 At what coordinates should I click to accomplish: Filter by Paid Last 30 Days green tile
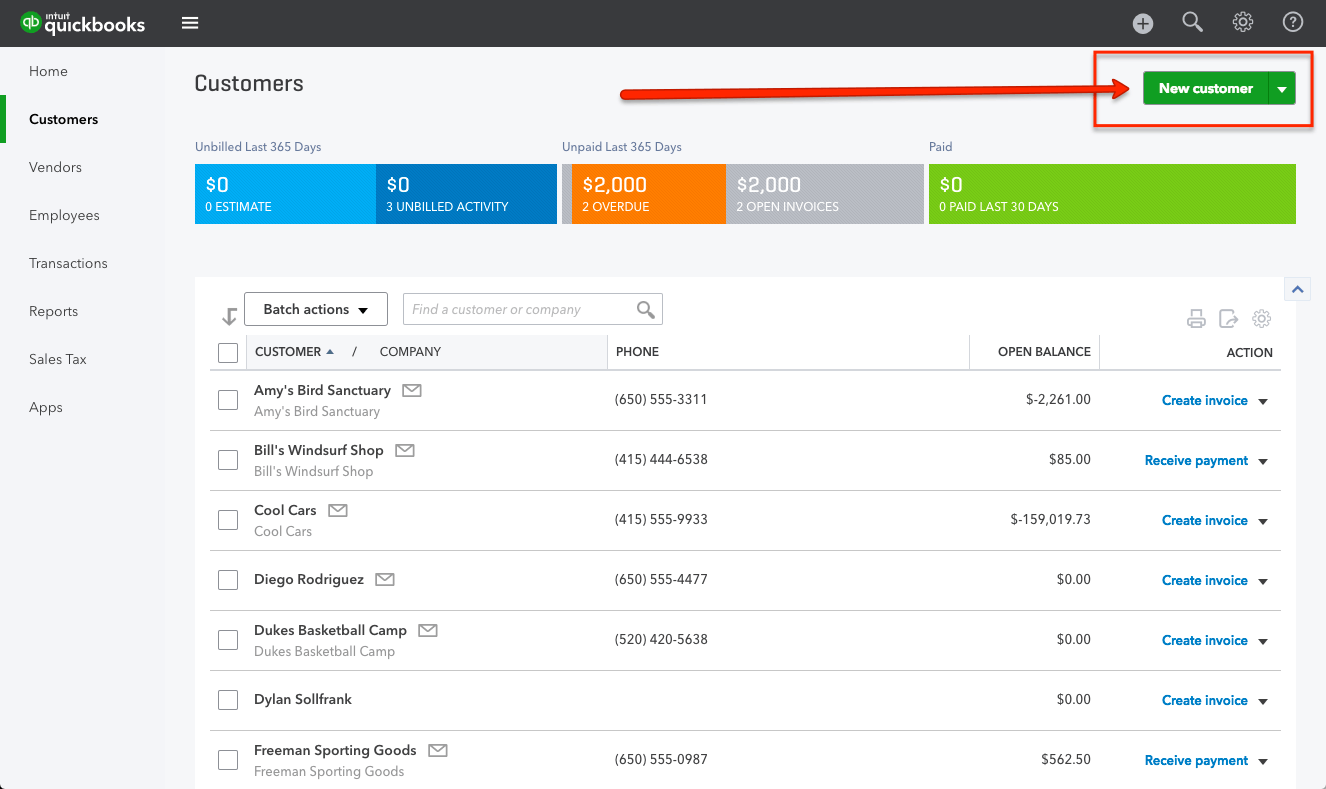click(1112, 194)
